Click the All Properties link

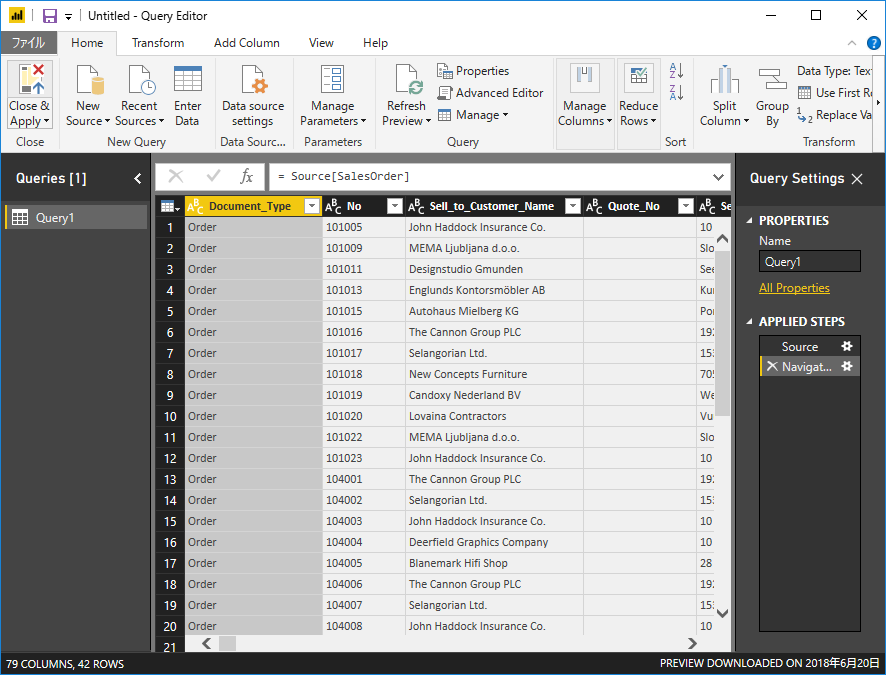coord(794,288)
